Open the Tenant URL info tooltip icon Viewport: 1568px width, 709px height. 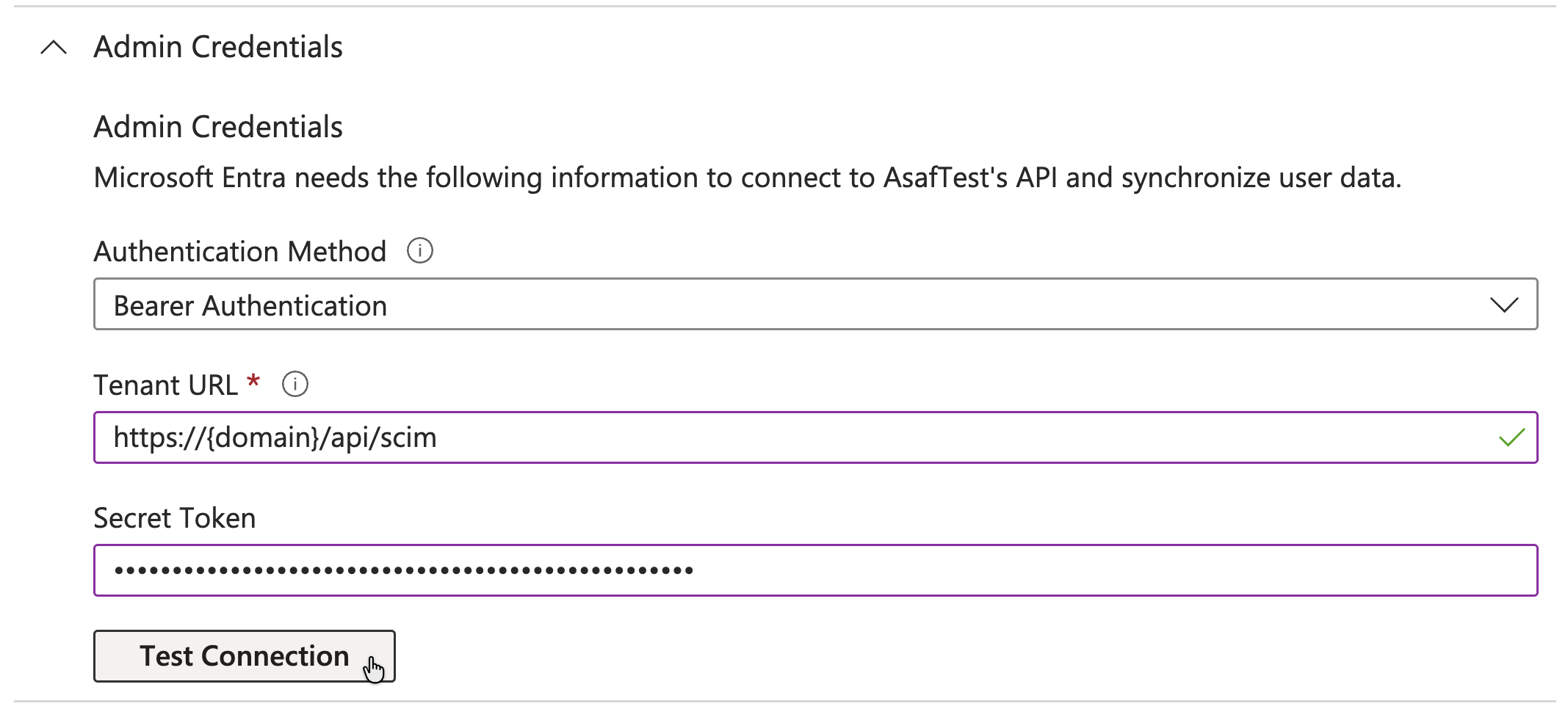[x=295, y=384]
